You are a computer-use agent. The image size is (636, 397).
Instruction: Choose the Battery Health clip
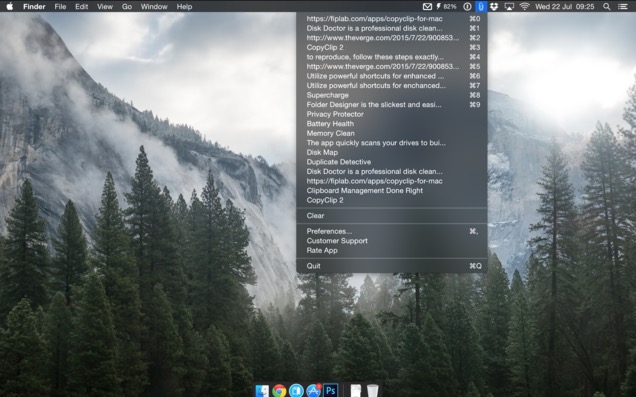[x=392, y=124]
